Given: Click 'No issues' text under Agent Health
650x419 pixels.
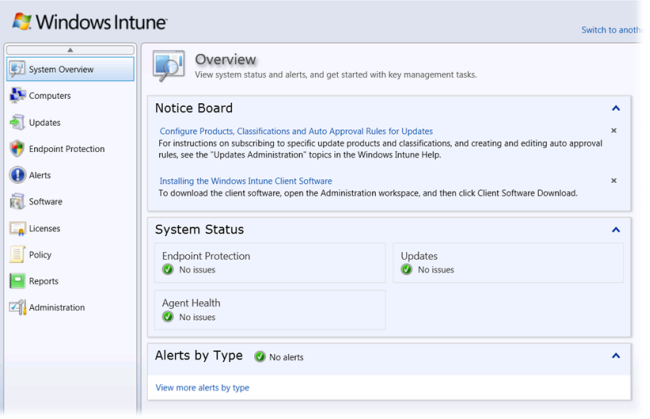Looking at the screenshot, I should pos(197,317).
